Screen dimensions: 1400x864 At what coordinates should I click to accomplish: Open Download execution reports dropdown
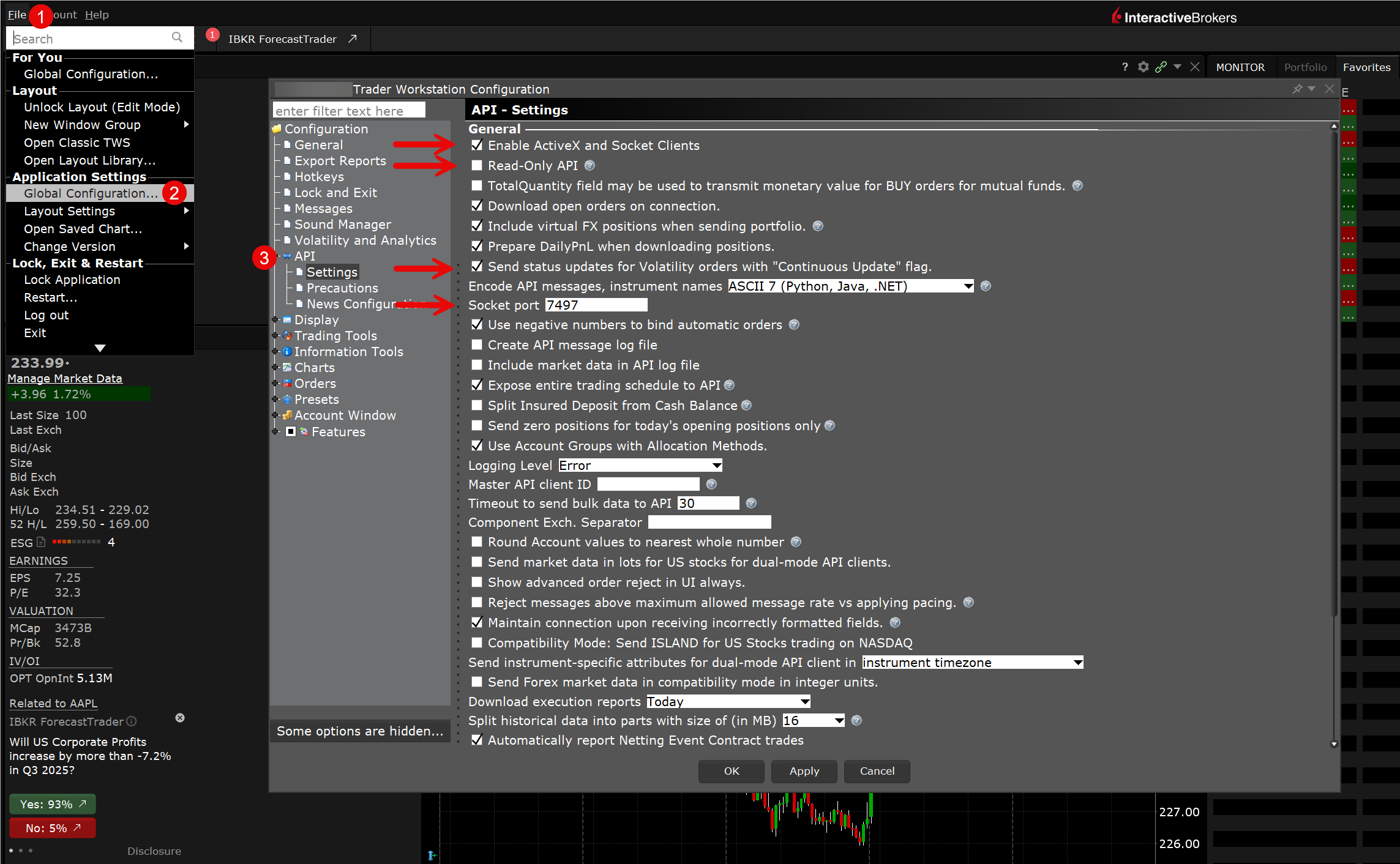coord(728,701)
